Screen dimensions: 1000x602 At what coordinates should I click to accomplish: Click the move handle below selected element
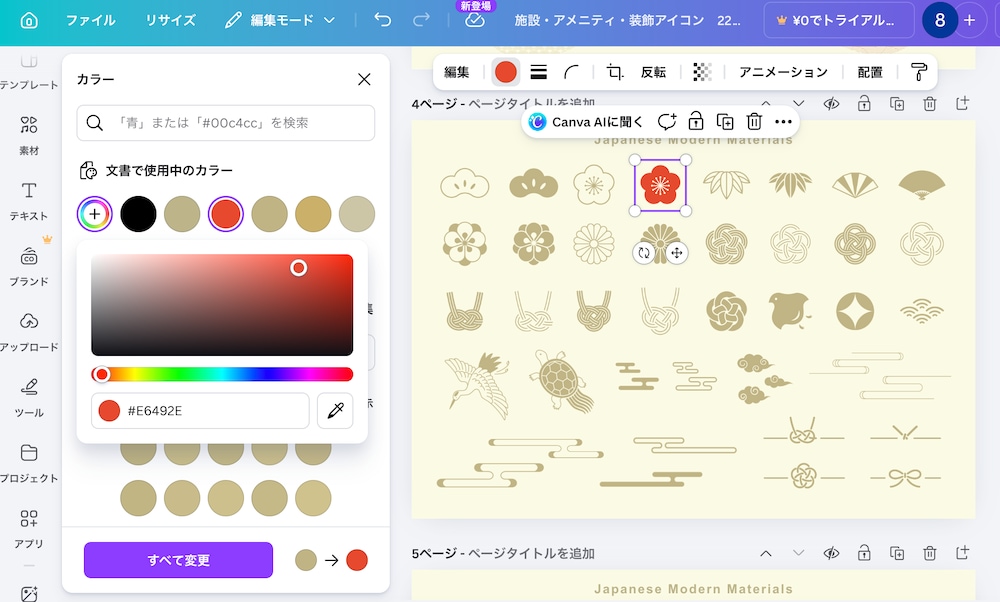677,253
